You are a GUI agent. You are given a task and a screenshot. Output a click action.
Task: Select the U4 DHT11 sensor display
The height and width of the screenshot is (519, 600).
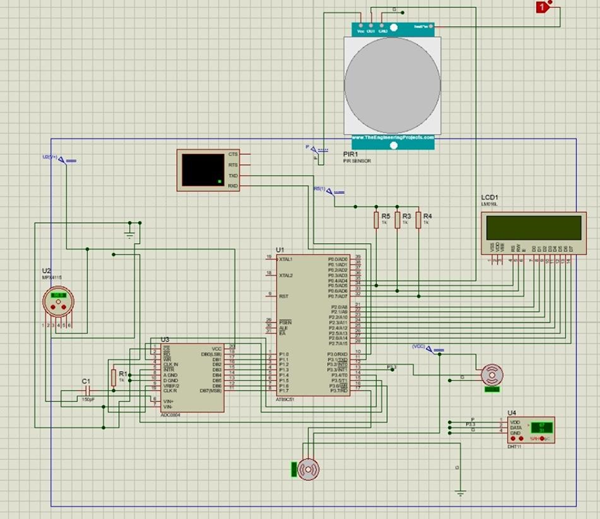tap(541, 427)
